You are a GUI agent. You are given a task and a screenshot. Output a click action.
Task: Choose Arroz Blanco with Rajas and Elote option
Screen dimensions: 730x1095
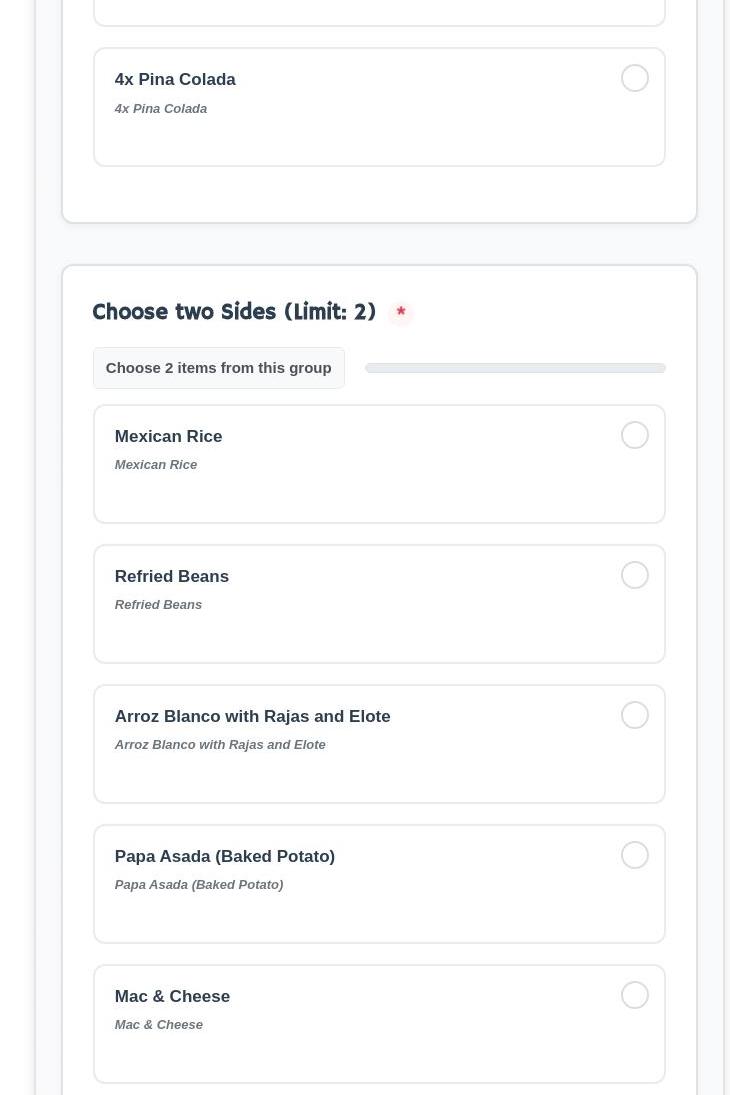[x=634, y=715]
